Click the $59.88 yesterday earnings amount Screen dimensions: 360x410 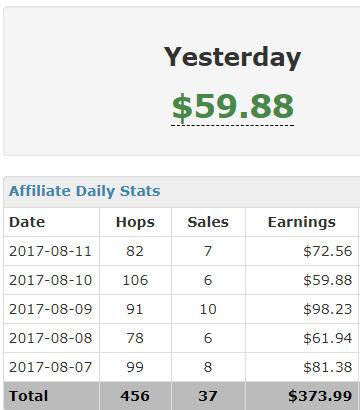[x=233, y=107]
